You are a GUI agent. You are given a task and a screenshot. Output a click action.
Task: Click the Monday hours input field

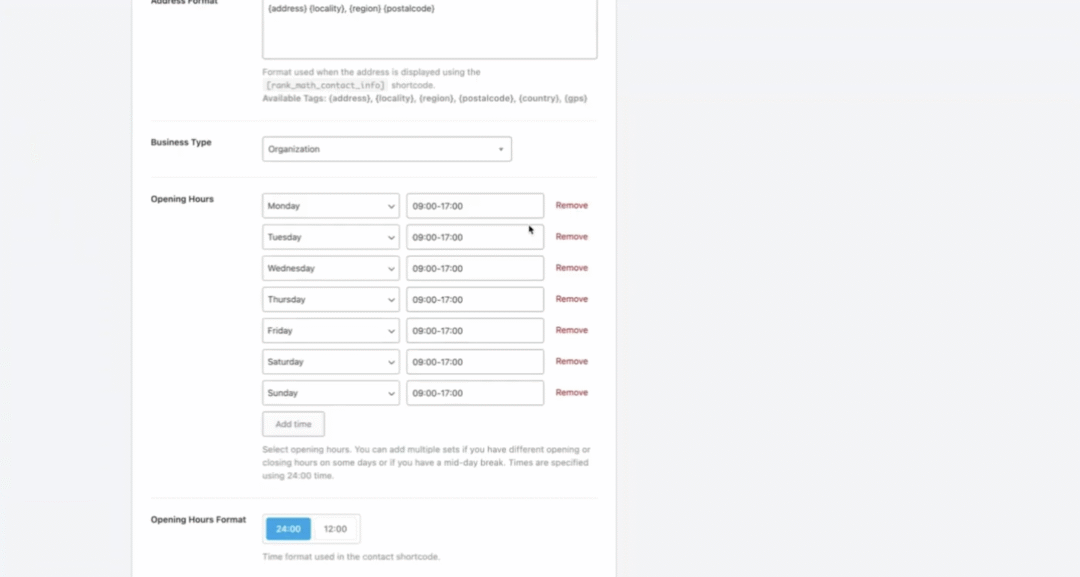[474, 206]
